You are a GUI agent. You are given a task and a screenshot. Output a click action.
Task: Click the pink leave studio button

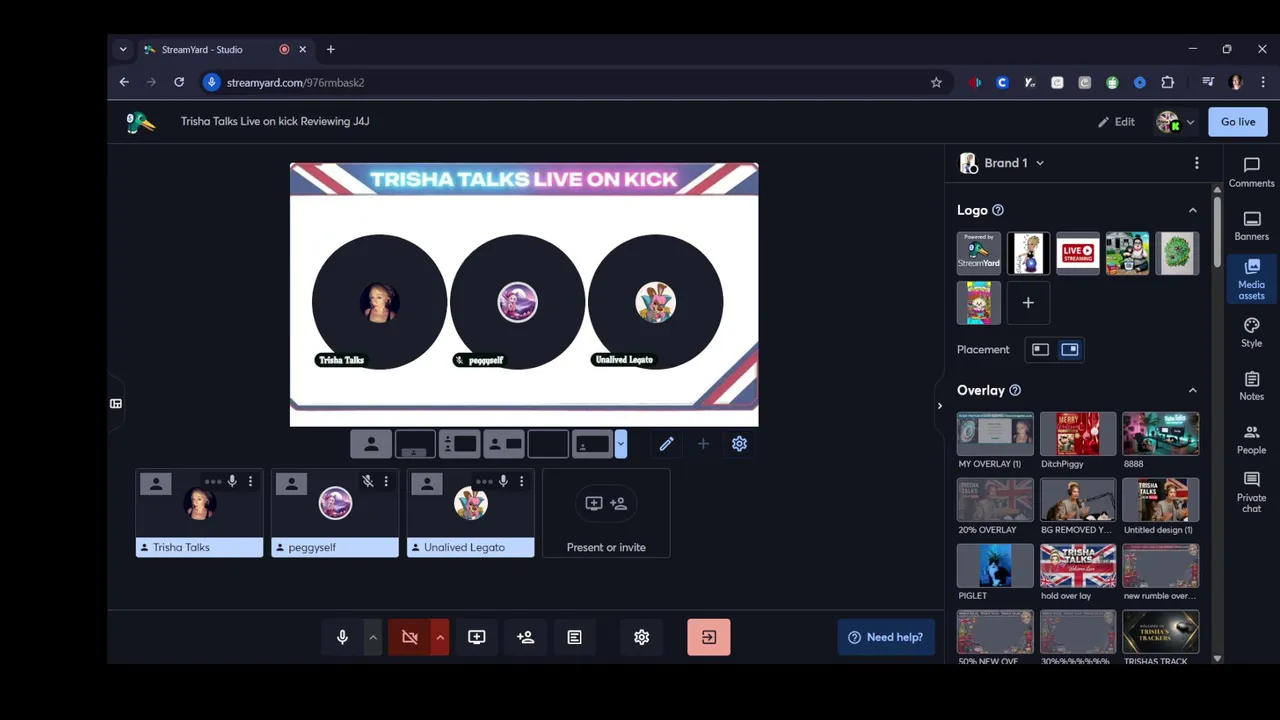coord(709,637)
